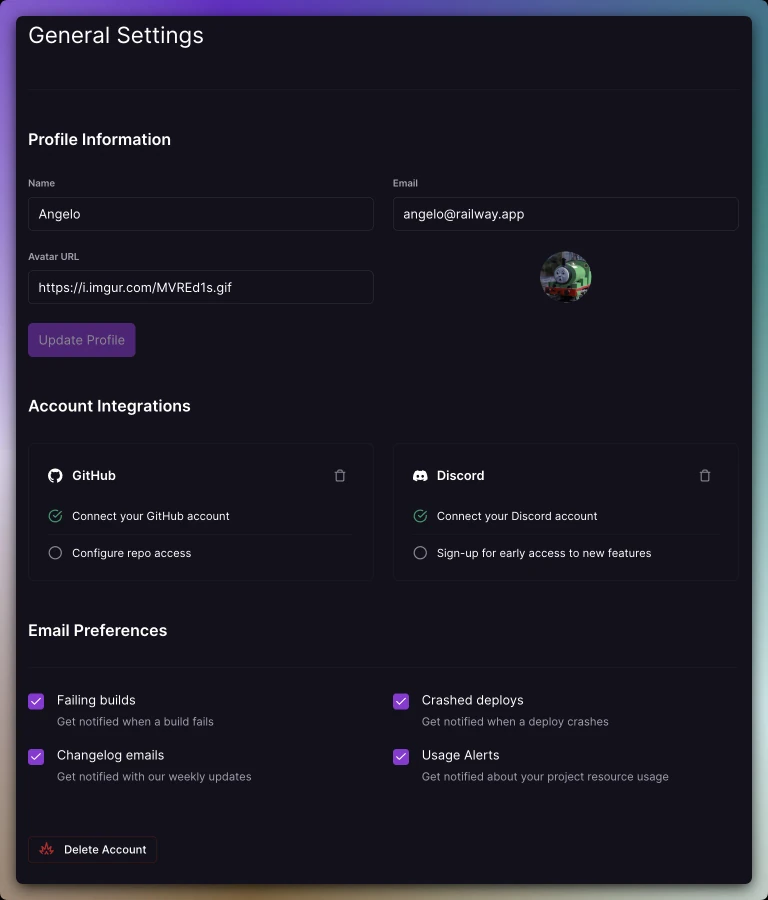Image resolution: width=768 pixels, height=900 pixels.
Task: Remove GitHub integration via trash icon
Action: (x=340, y=475)
